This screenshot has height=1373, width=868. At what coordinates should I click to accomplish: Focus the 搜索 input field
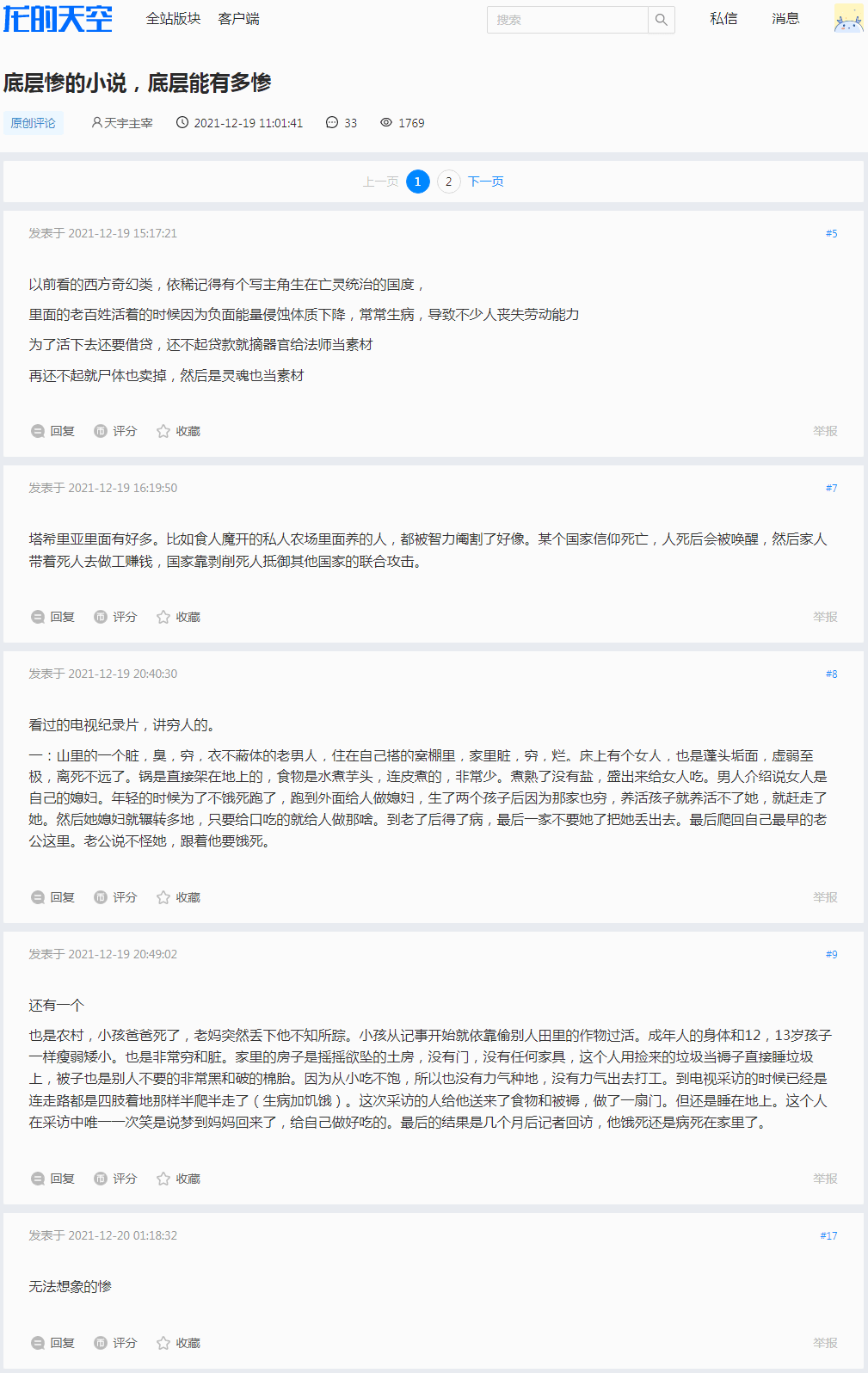point(567,20)
